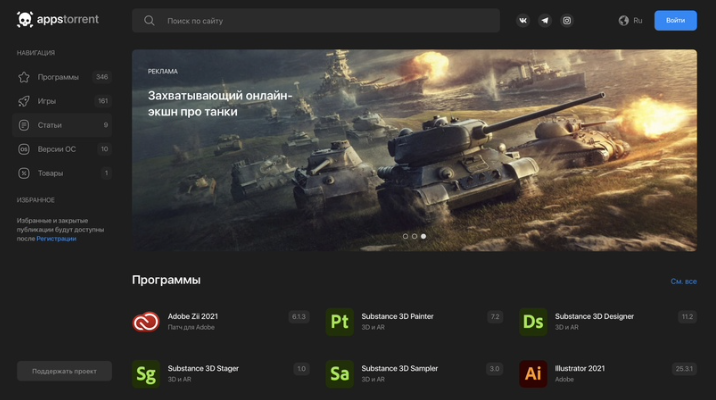This screenshot has width=716, height=400.
Task: Click the appstorrent skull logo
Action: (25, 20)
